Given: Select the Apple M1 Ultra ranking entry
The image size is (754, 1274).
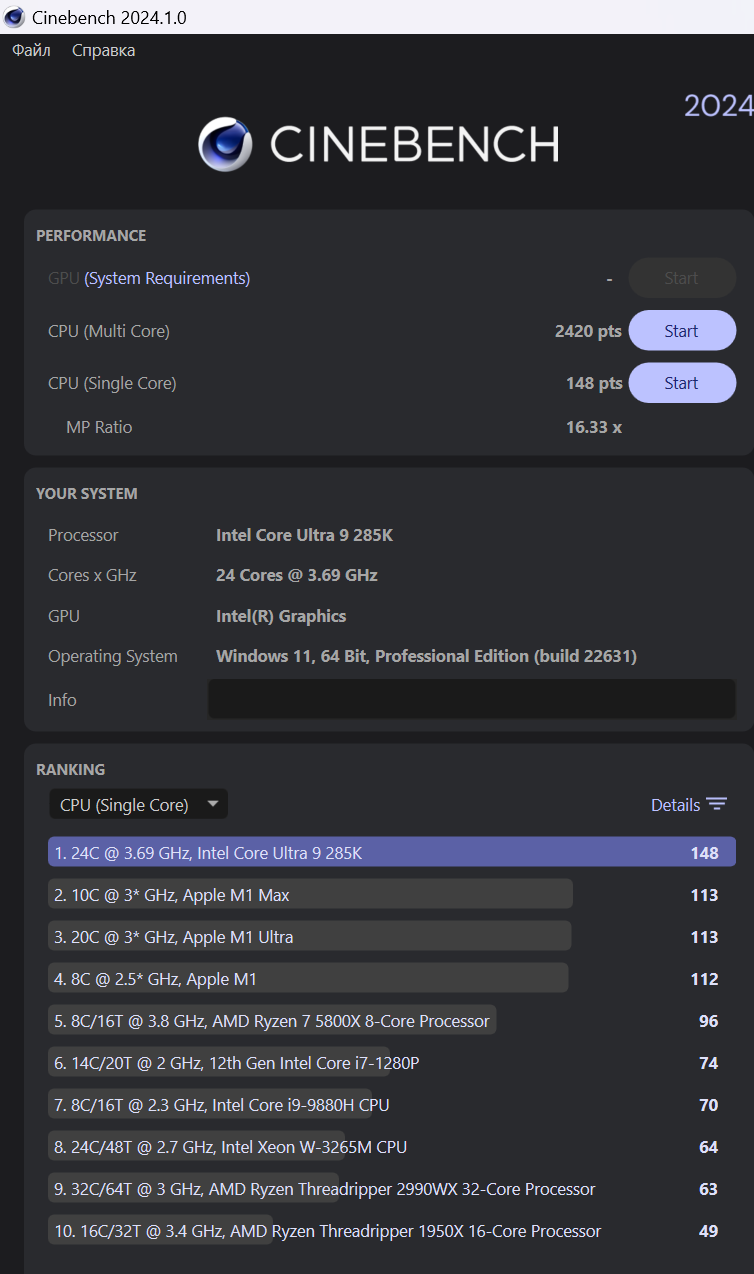Looking at the screenshot, I should 310,937.
